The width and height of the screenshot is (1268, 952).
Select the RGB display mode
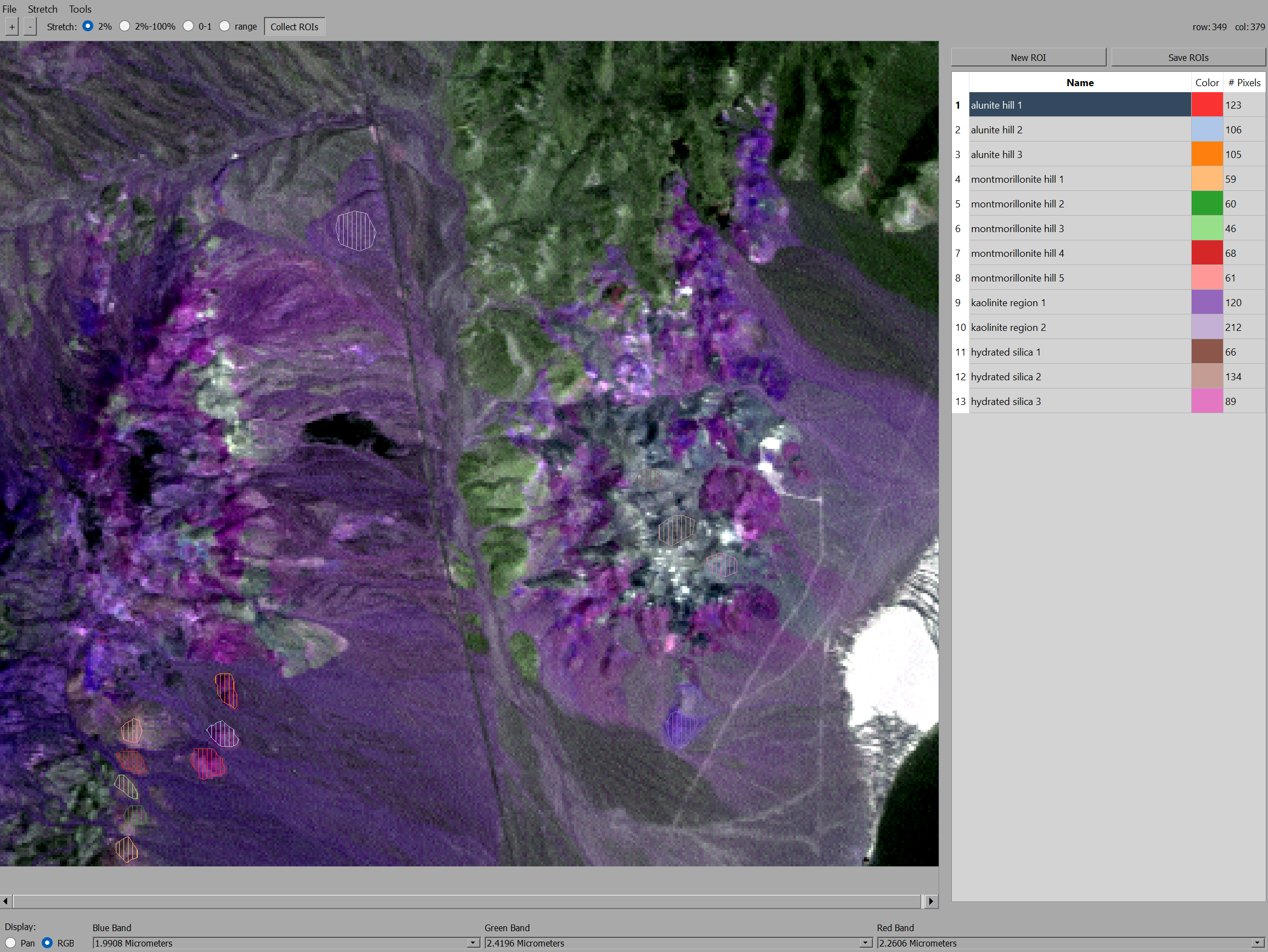click(x=48, y=942)
